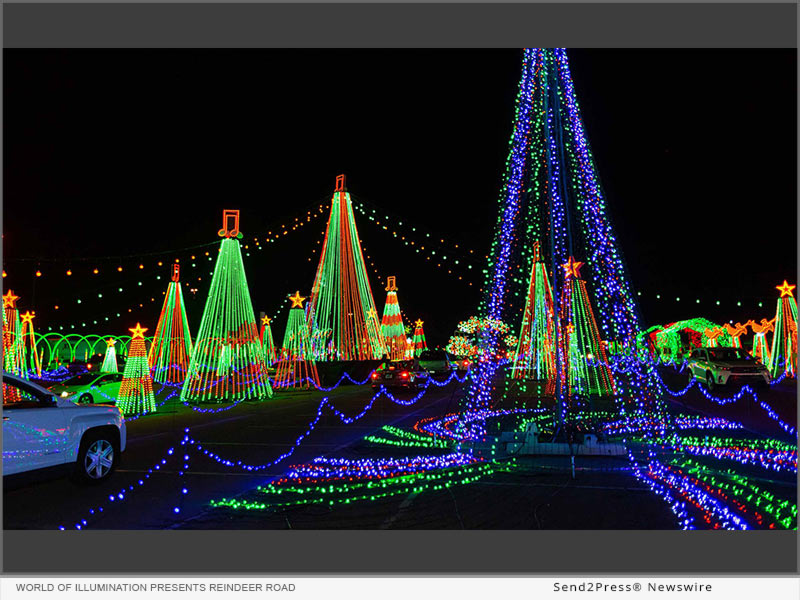The width and height of the screenshot is (800, 600).
Task: Click the music note atop the large green tree
Action: pos(231,222)
